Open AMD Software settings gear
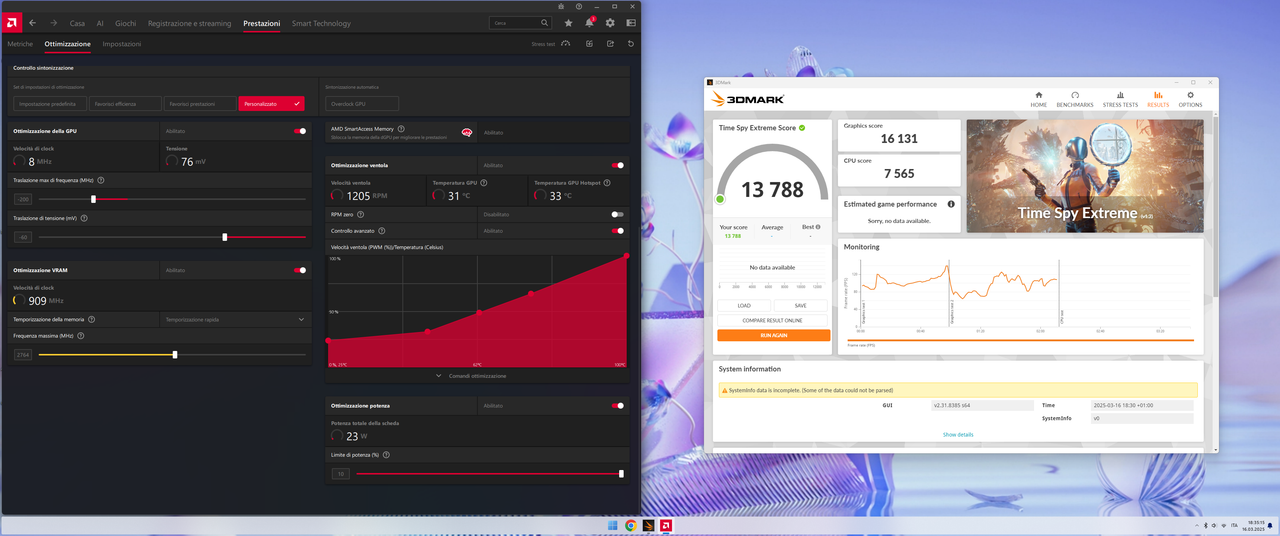This screenshot has height=536, width=1280. tap(610, 22)
